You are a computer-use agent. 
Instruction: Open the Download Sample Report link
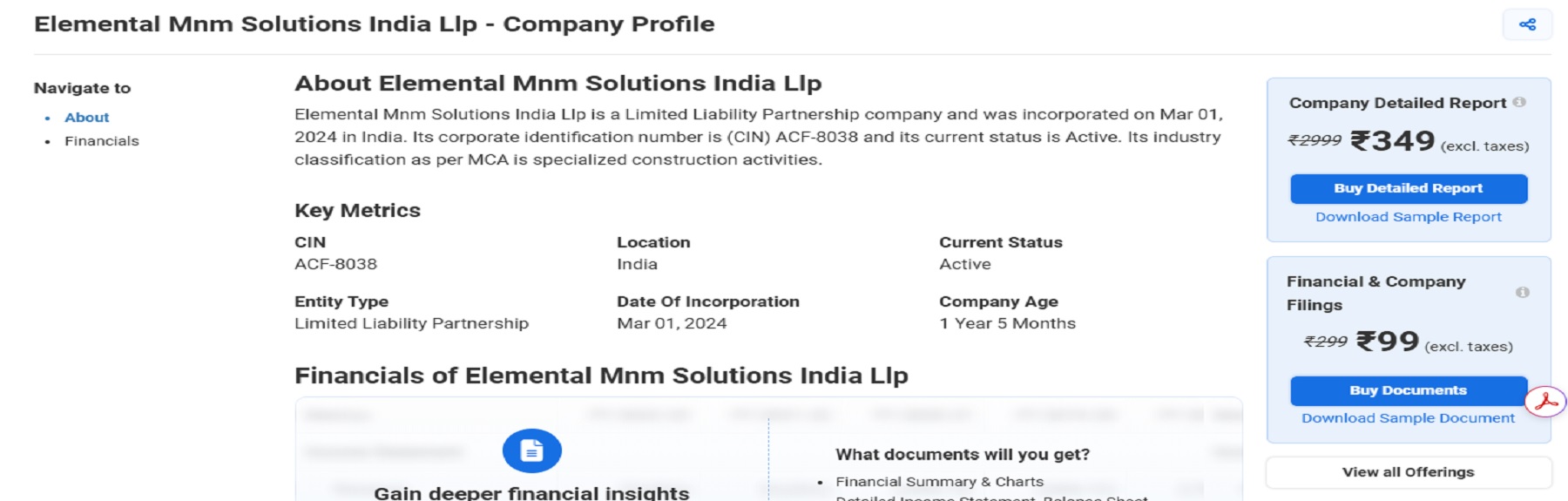tap(1408, 217)
